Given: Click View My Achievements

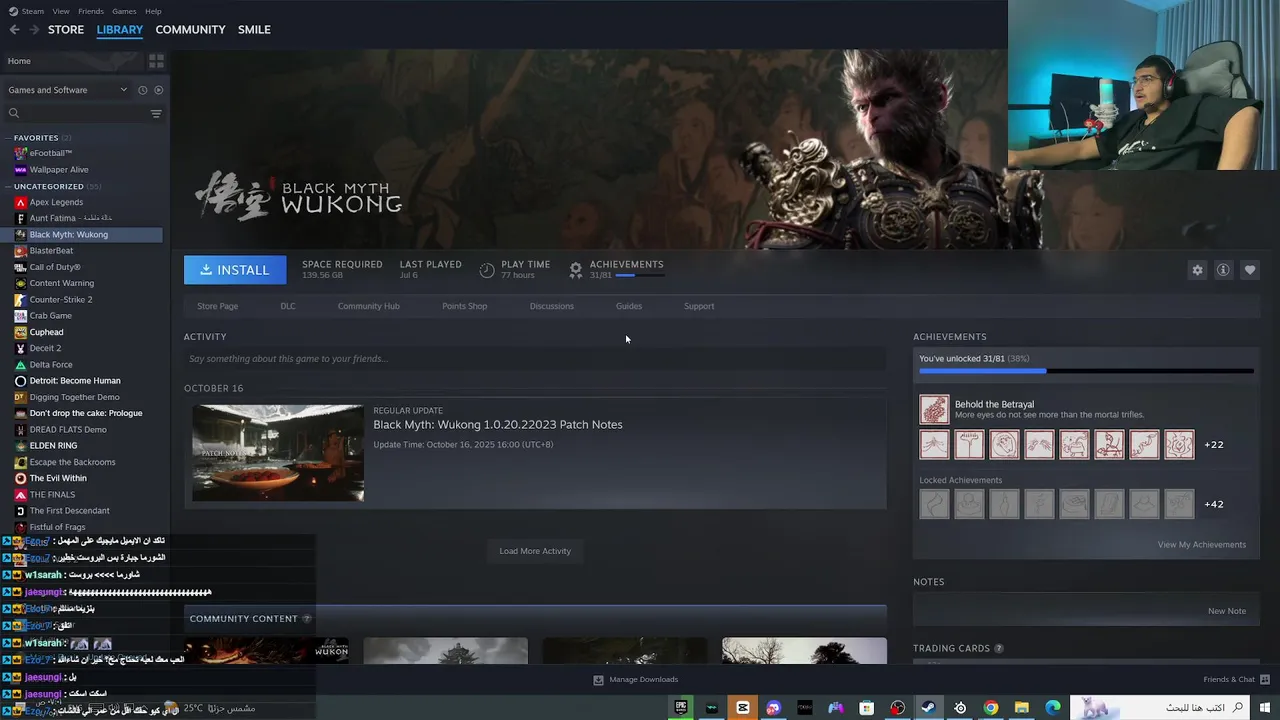Looking at the screenshot, I should [1202, 545].
